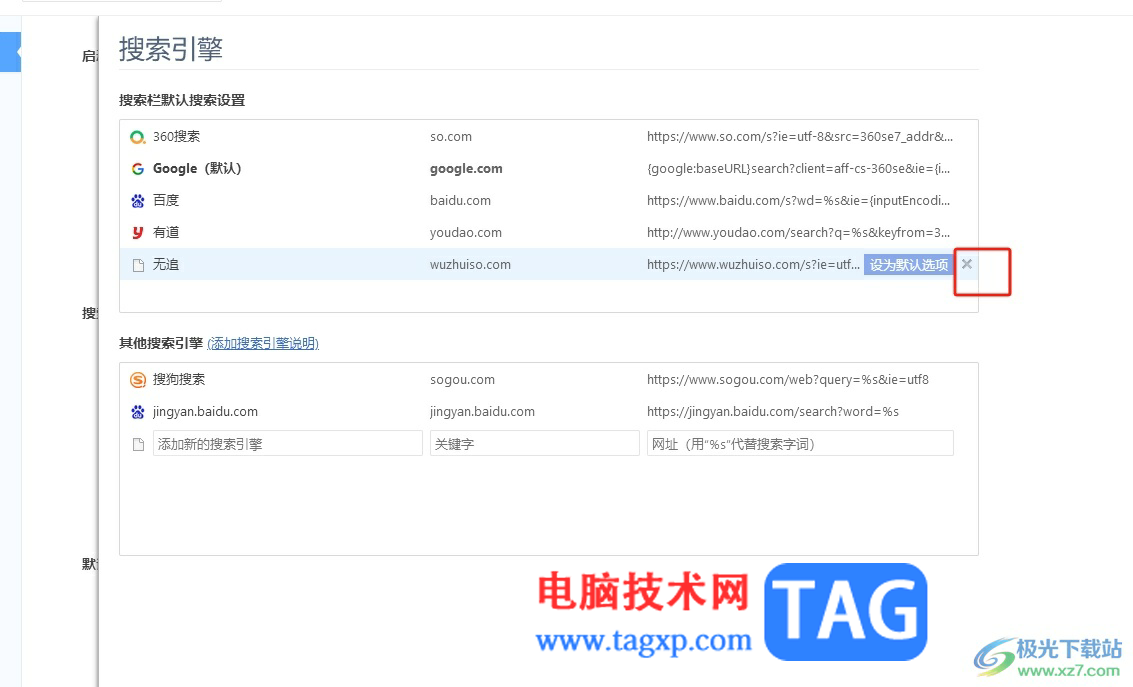The image size is (1133, 687).
Task: Focus the 添加新的搜索引擎 name field
Action: click(x=288, y=444)
